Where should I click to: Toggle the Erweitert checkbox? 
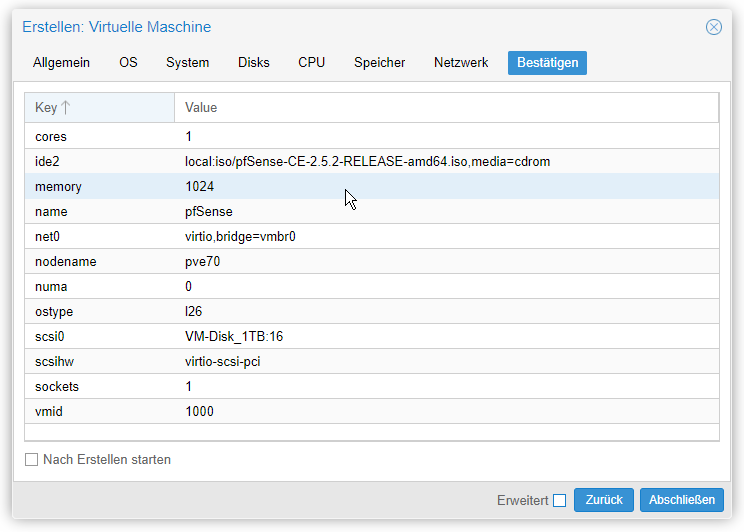tap(559, 500)
